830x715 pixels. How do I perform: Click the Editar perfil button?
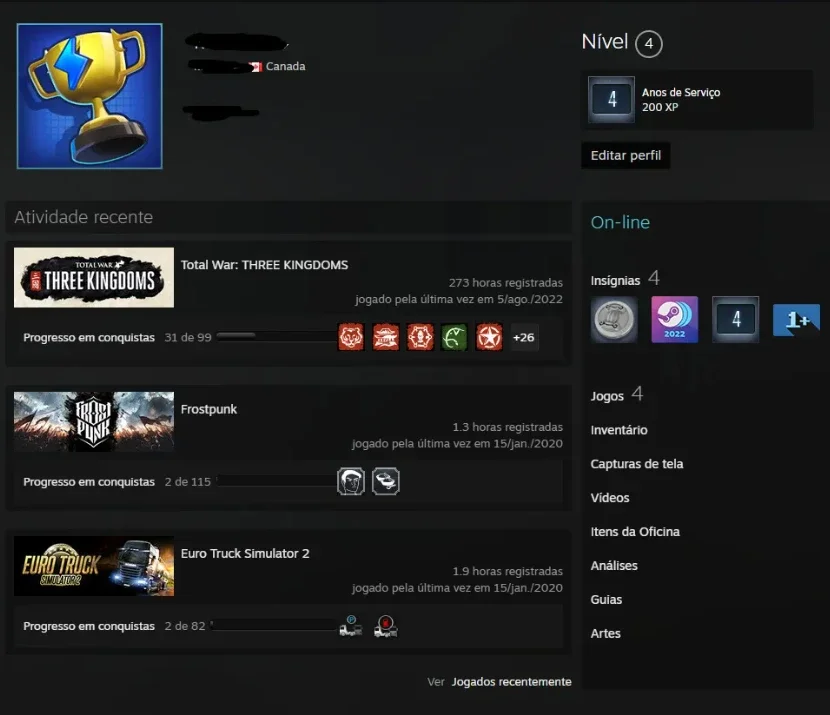pyautogui.click(x=626, y=156)
